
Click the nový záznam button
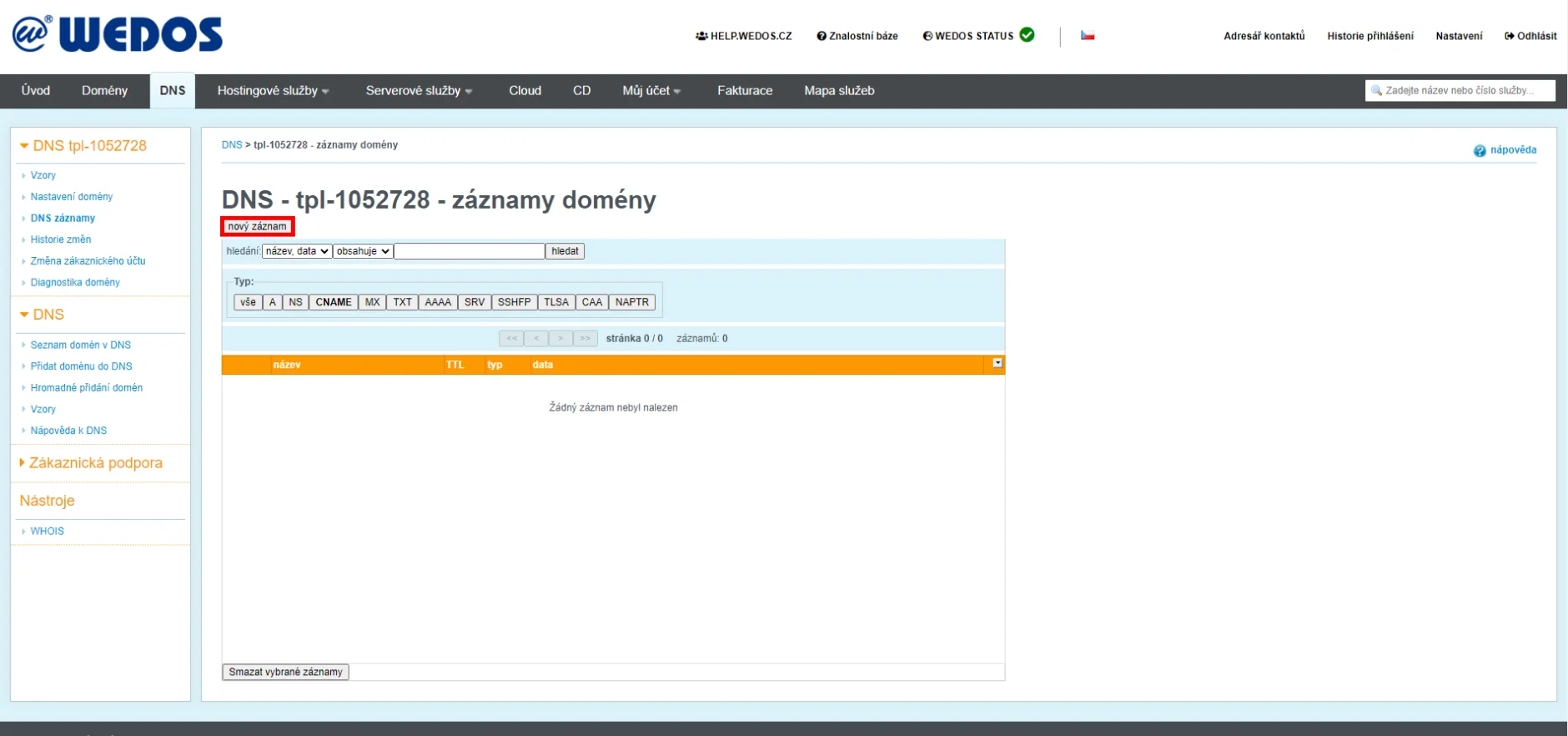click(257, 226)
